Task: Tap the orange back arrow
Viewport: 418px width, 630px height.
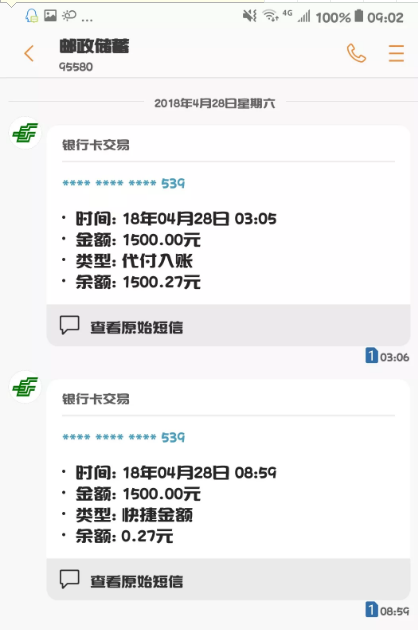Action: tap(29, 53)
